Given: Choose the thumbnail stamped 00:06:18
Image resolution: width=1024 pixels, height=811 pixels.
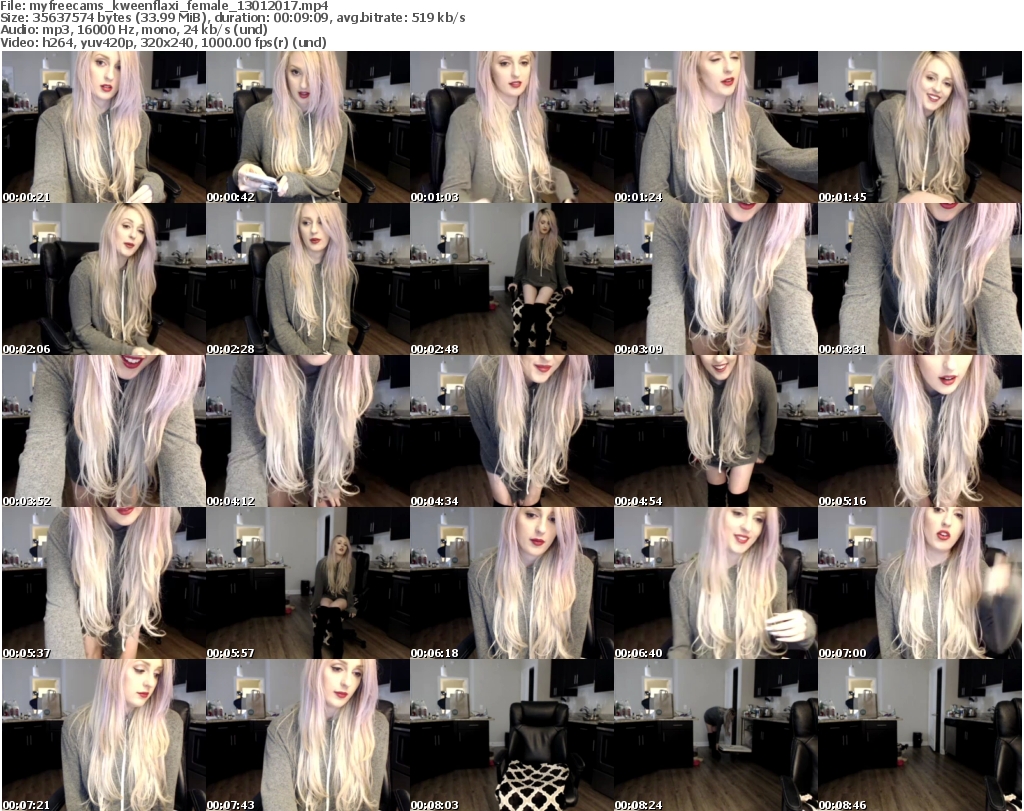Looking at the screenshot, I should pyautogui.click(x=511, y=583).
